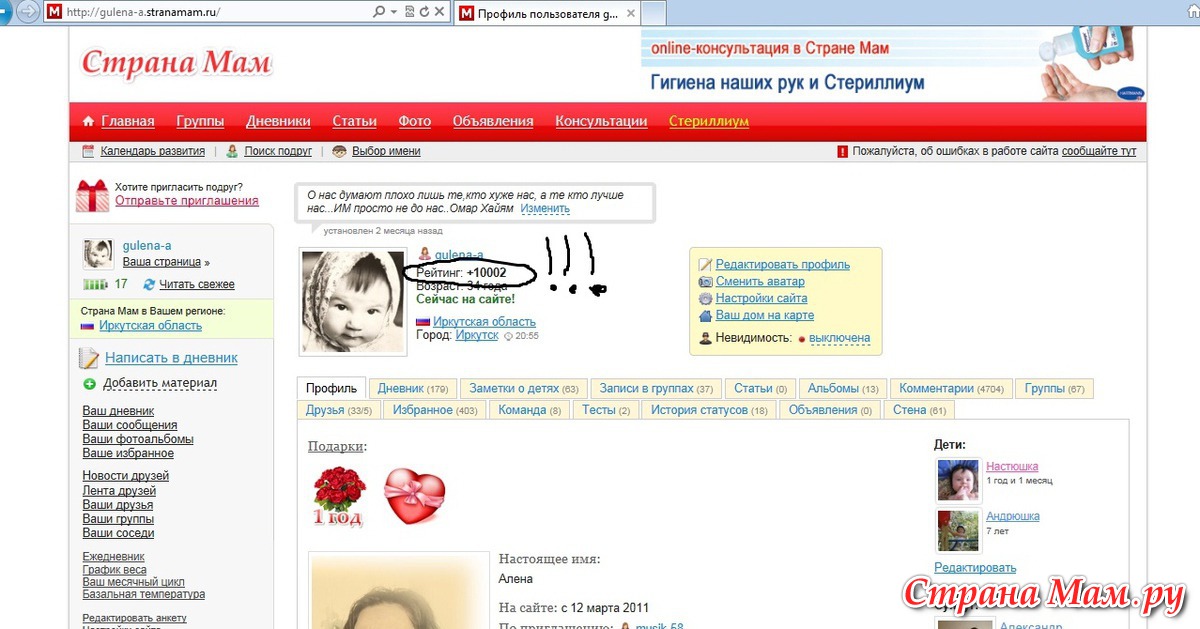Switch to the Альбомы (13) tab
The image size is (1200, 629).
click(x=843, y=388)
